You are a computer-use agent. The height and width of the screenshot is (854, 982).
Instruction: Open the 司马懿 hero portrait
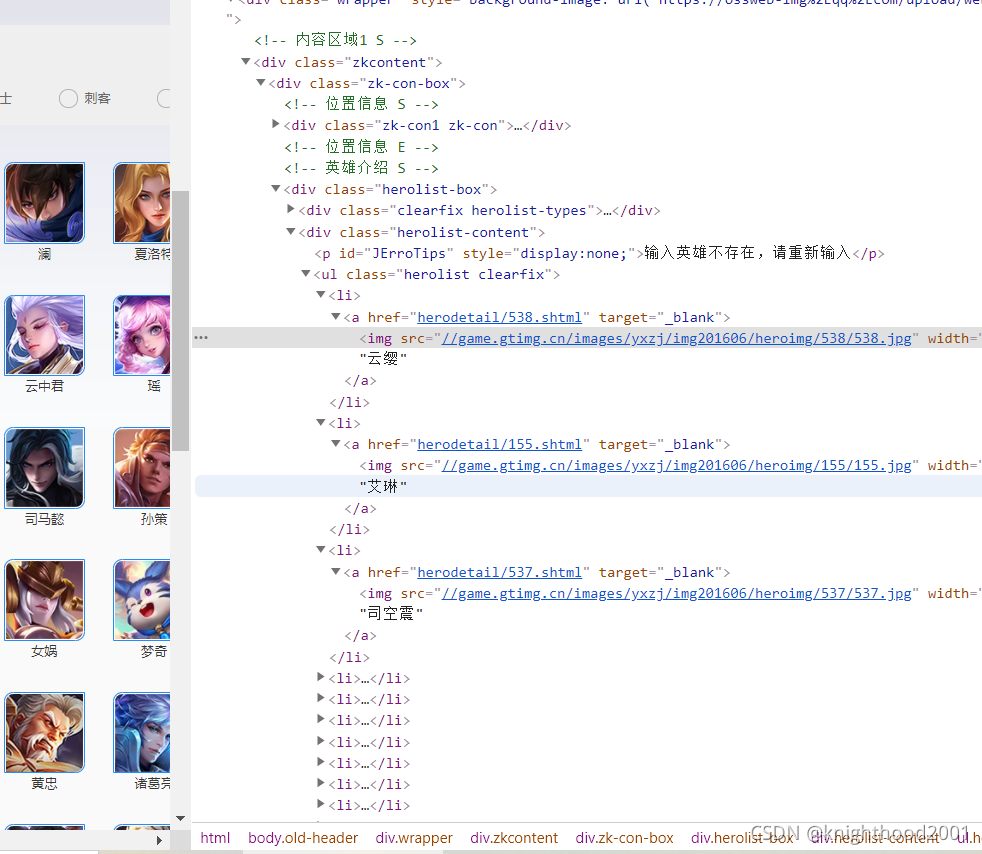tap(44, 468)
